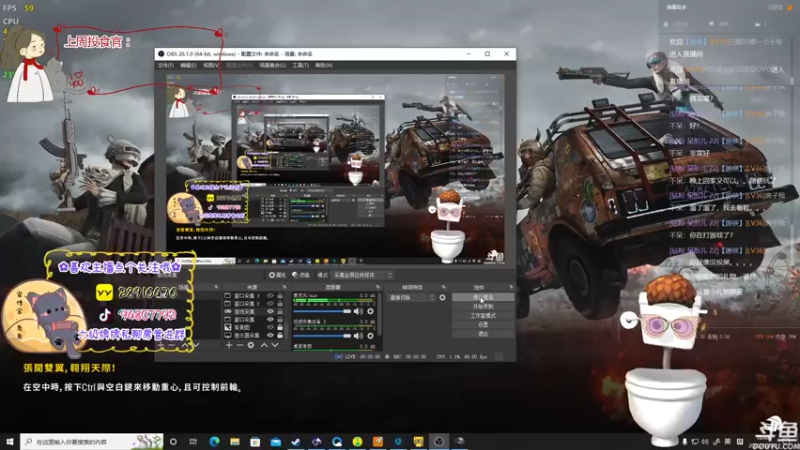
Task: Click 工作室模式 studio mode button
Action: click(x=483, y=315)
